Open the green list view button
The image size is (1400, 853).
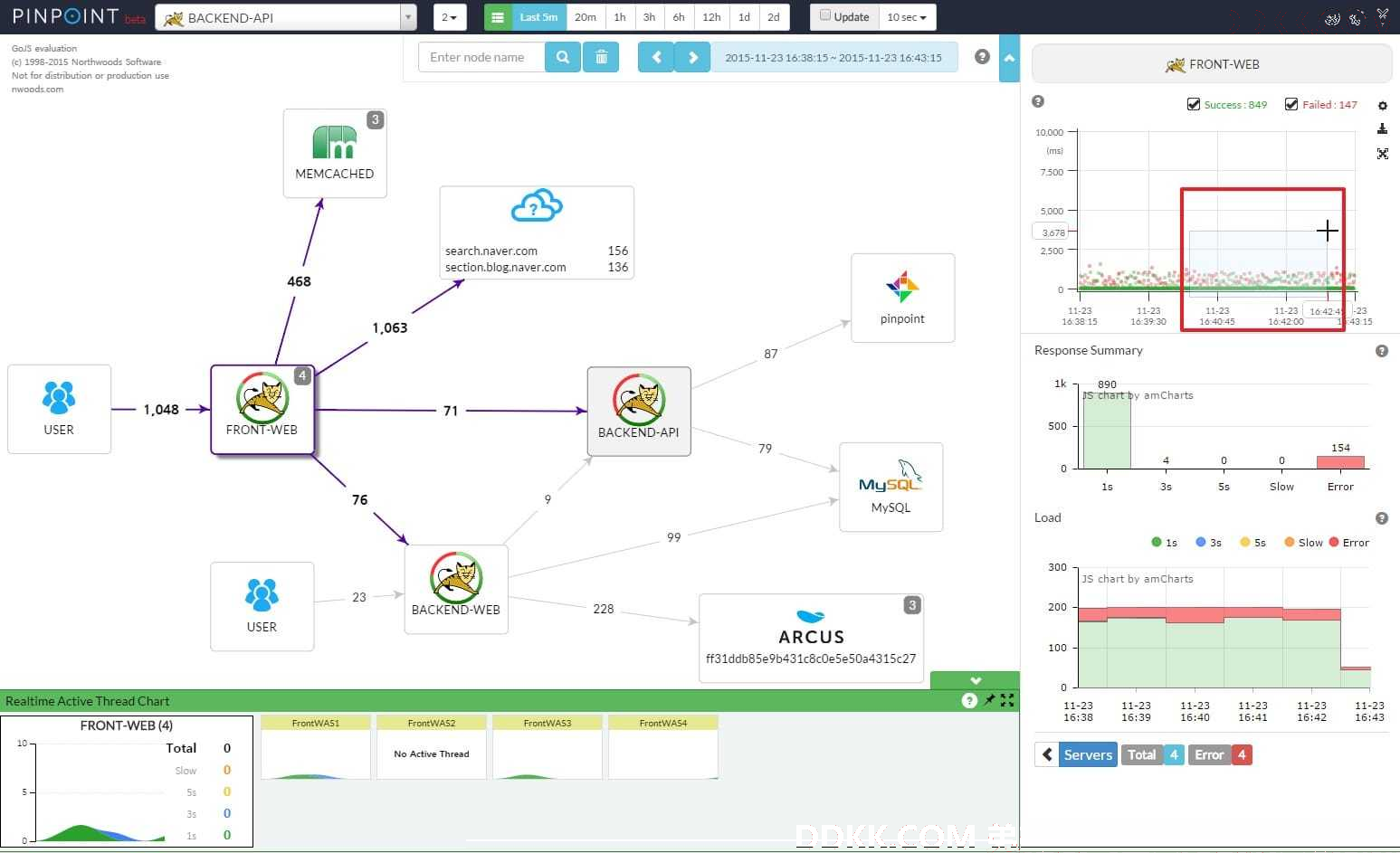tap(497, 17)
